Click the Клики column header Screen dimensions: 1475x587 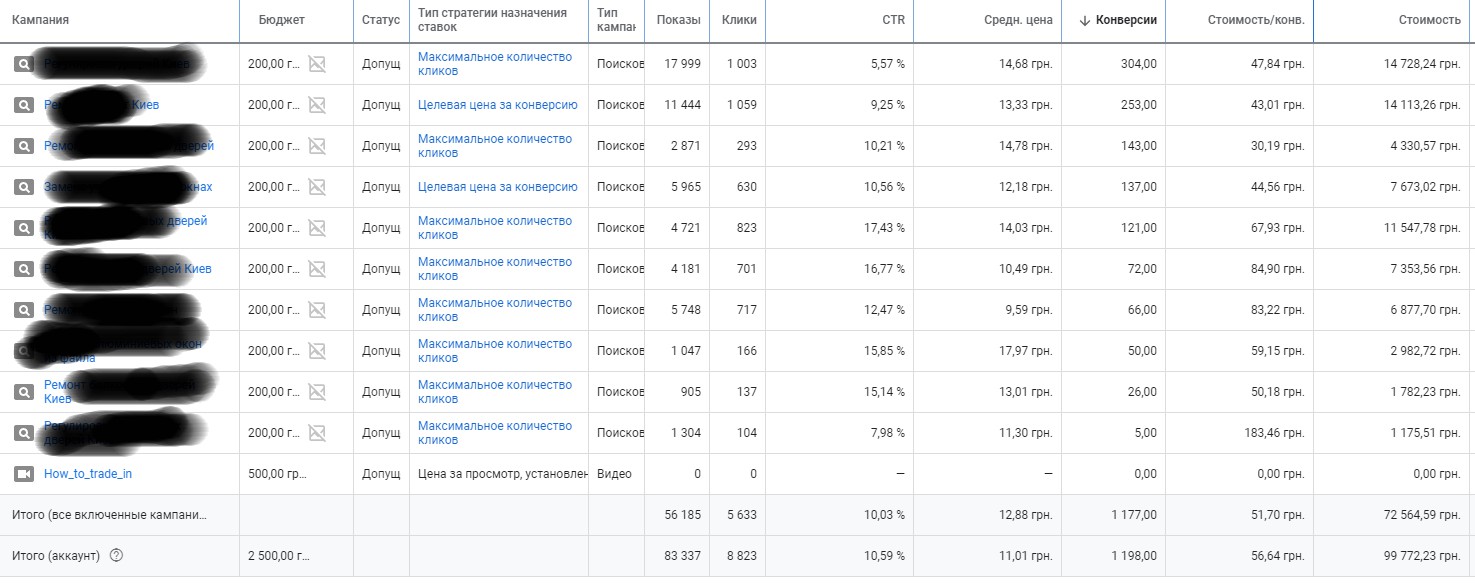point(738,20)
